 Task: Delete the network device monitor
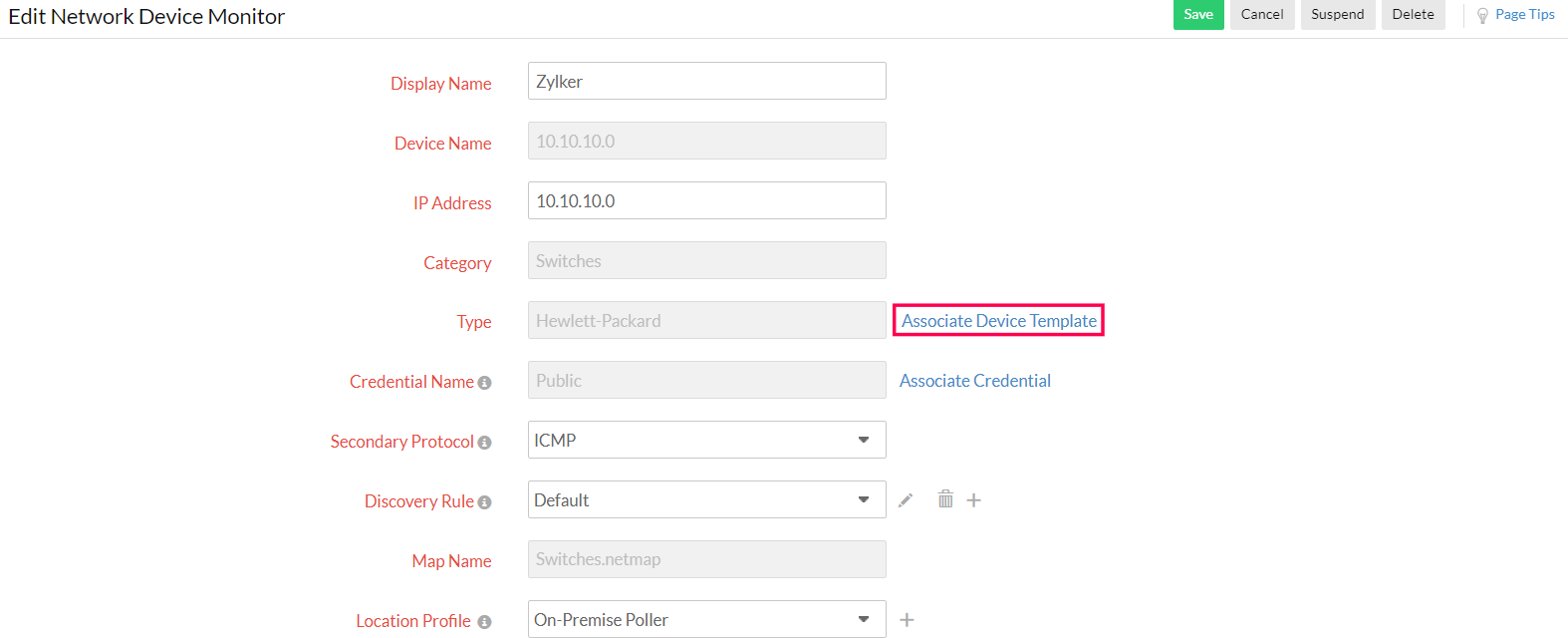point(1413,15)
